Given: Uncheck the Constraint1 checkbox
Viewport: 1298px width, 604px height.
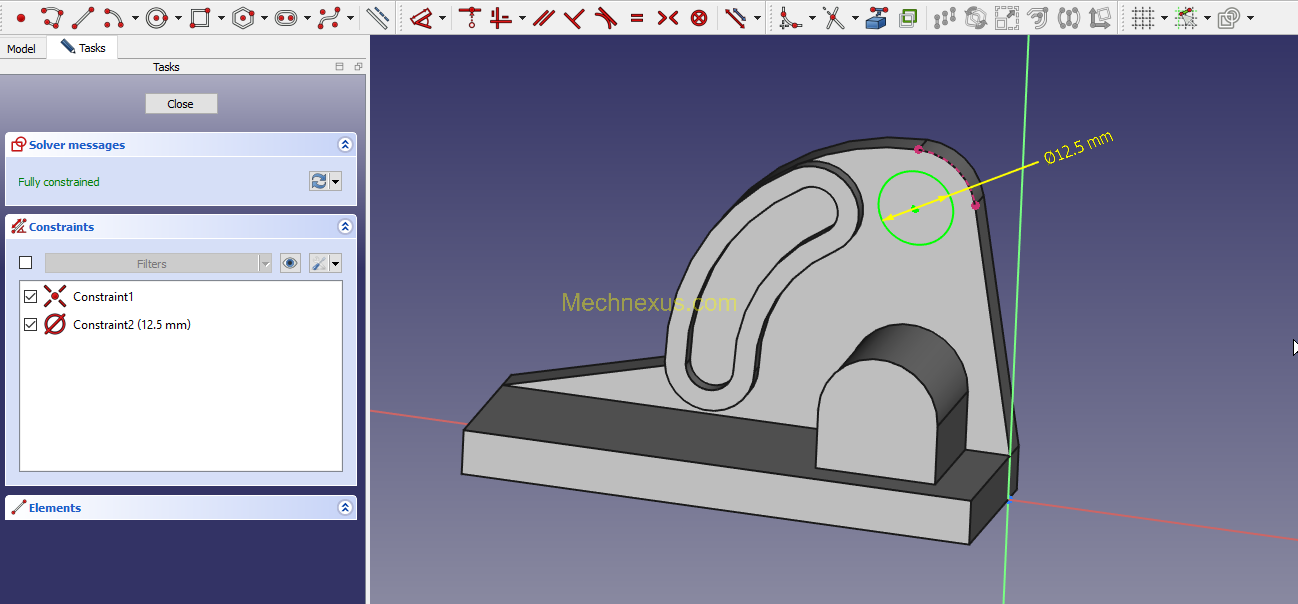Looking at the screenshot, I should pyautogui.click(x=30, y=296).
